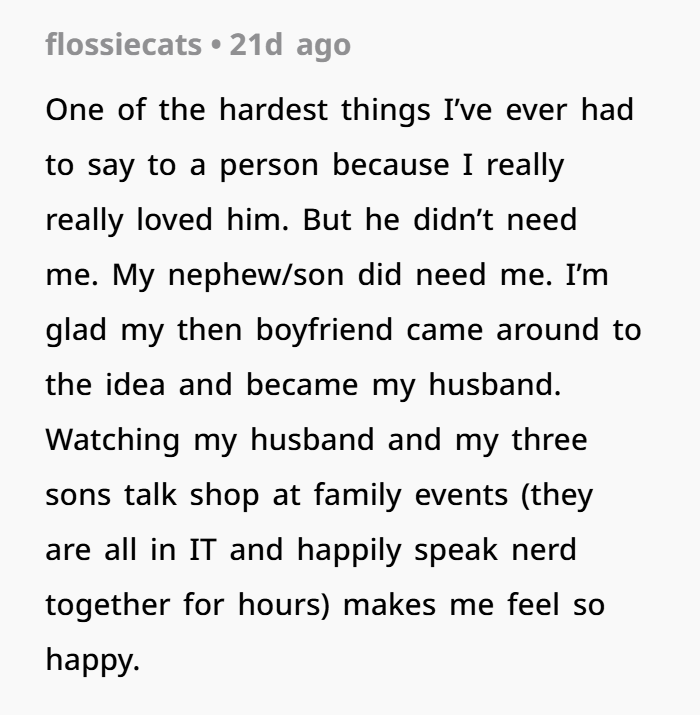
Task: Click the word "Watching" starting the sentence
Action: click(113, 440)
